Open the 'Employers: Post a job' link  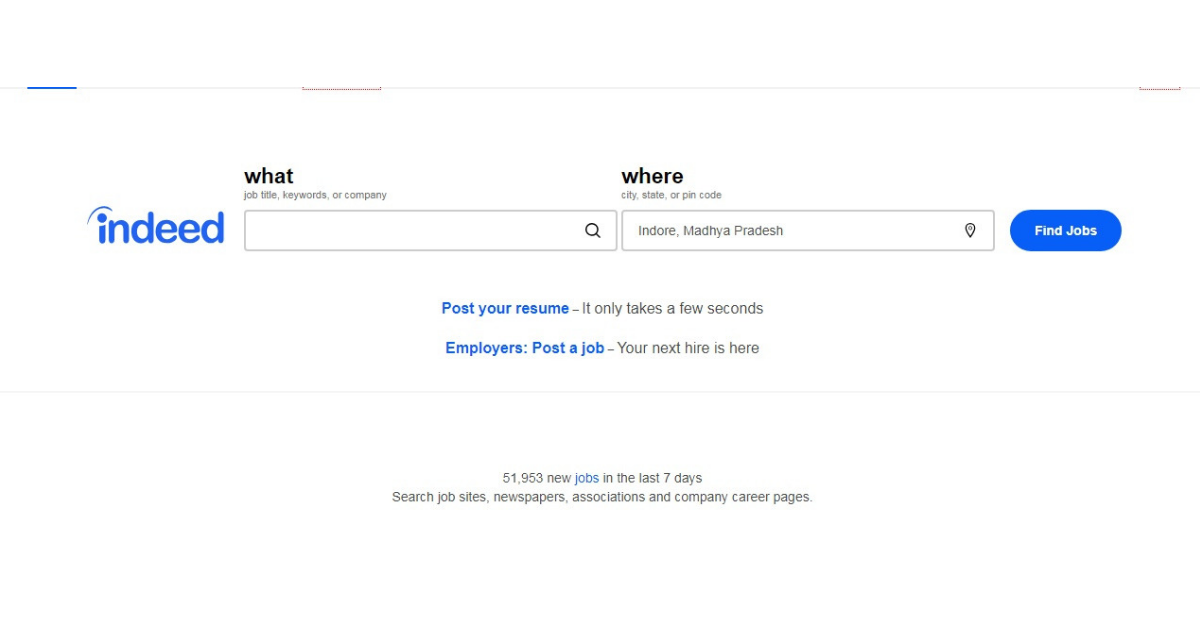point(525,348)
